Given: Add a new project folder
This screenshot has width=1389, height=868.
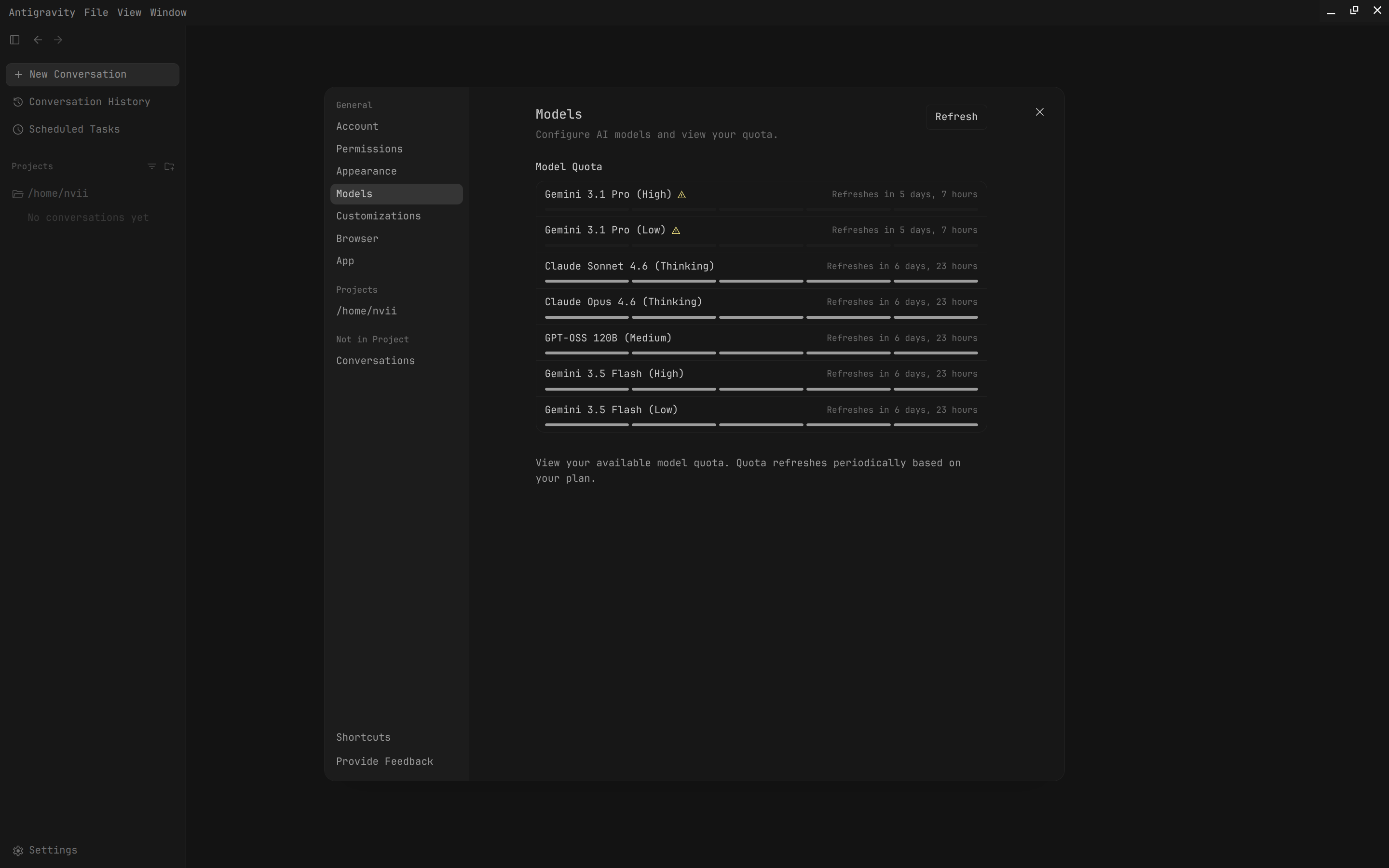Looking at the screenshot, I should click(169, 166).
